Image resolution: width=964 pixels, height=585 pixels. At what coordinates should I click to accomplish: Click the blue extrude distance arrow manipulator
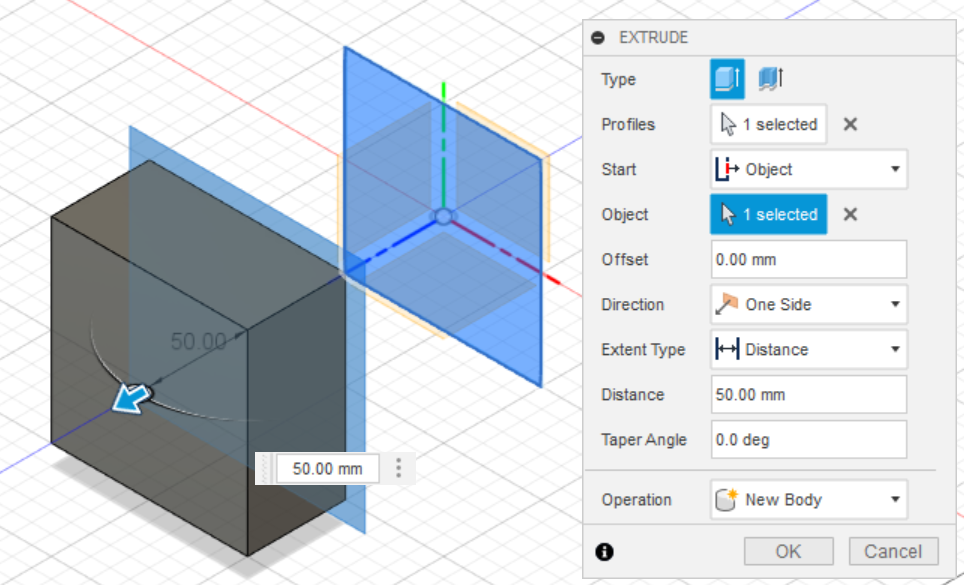[132, 398]
